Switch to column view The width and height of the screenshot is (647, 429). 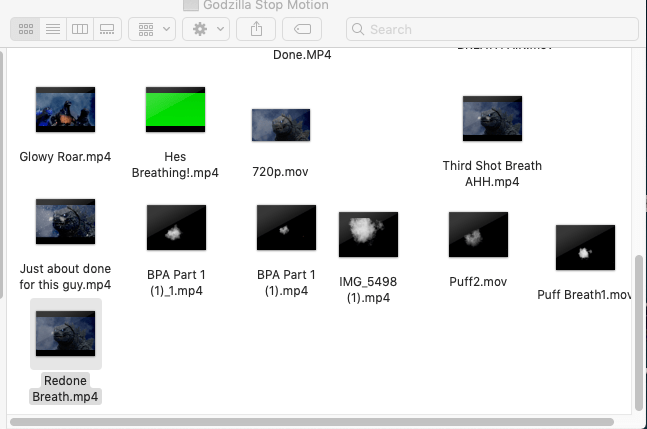pos(79,30)
